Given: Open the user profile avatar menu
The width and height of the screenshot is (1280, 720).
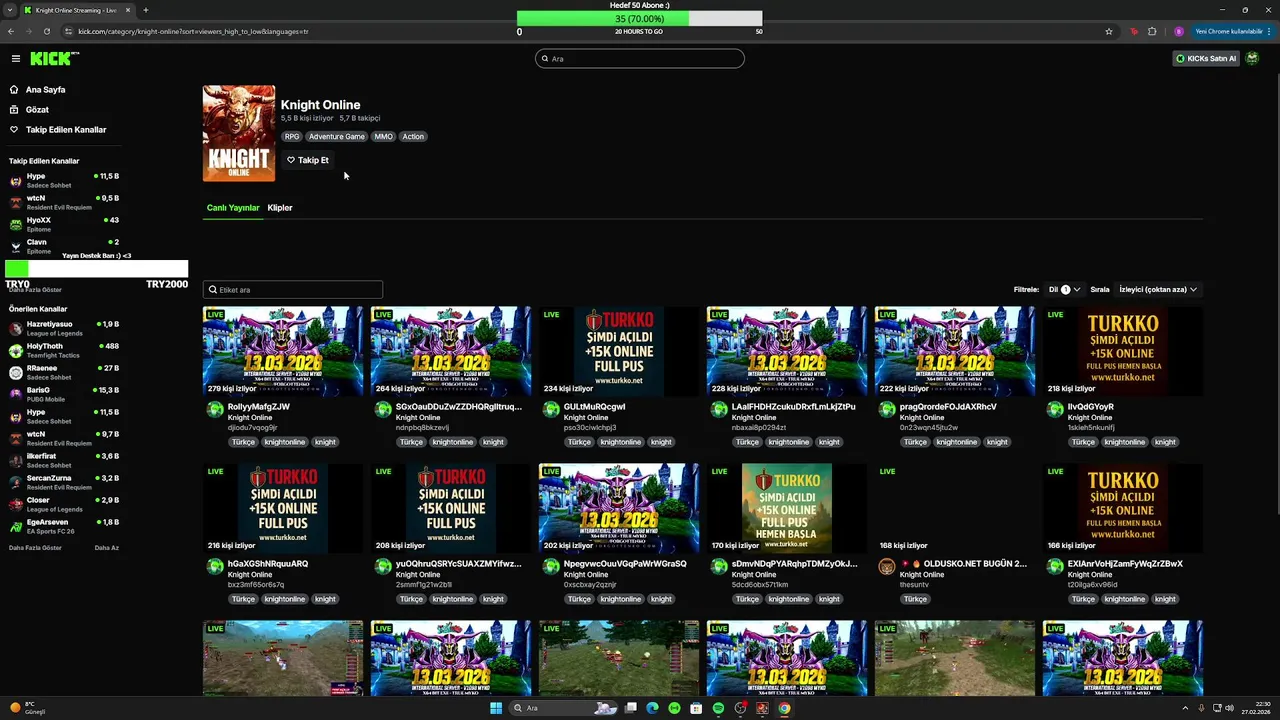Looking at the screenshot, I should point(1252,59).
